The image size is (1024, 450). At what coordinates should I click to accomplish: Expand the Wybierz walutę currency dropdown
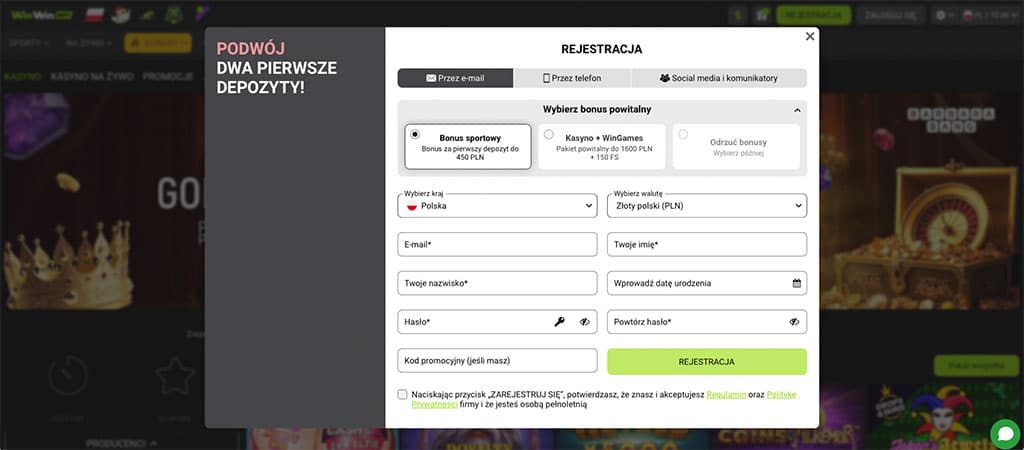(x=706, y=205)
